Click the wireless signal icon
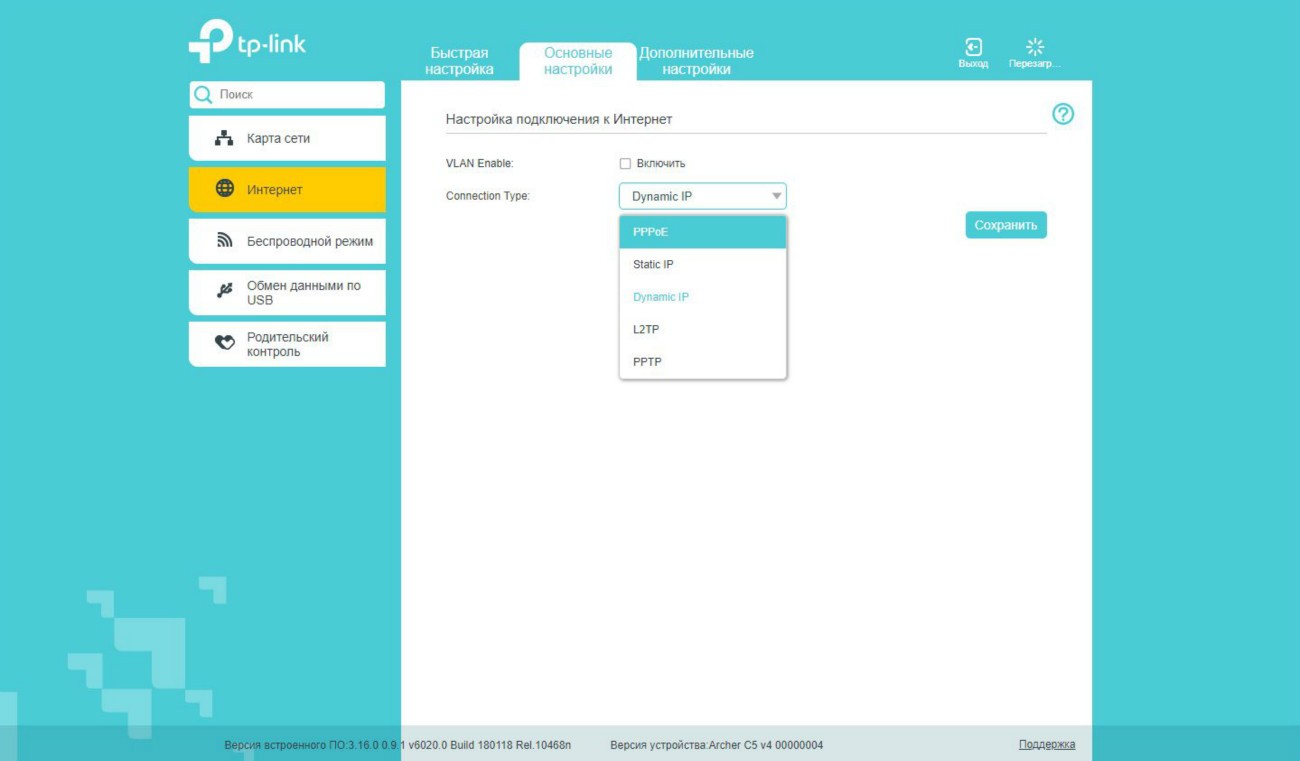This screenshot has width=1300, height=761. click(225, 241)
